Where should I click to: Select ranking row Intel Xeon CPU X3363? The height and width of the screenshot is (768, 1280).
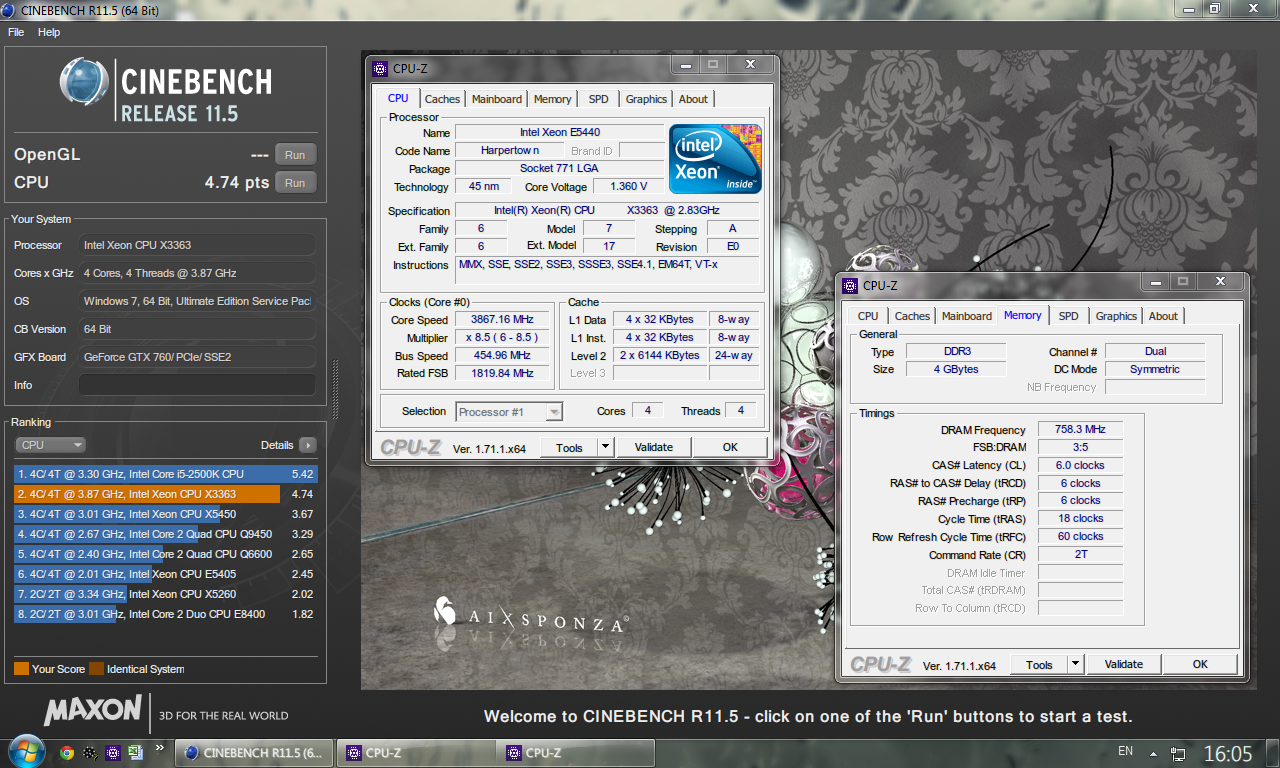pyautogui.click(x=166, y=494)
